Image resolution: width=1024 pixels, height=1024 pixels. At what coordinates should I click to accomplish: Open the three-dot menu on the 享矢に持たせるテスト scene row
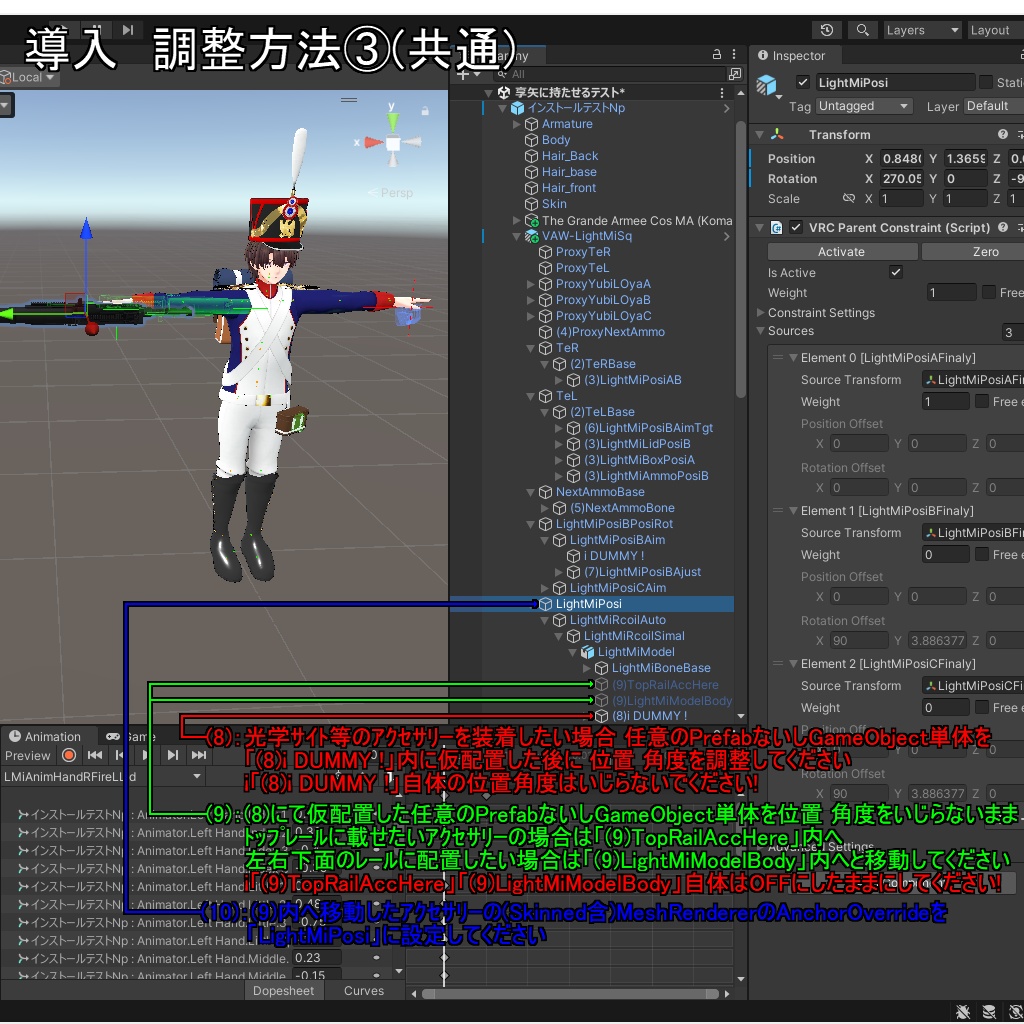click(x=722, y=93)
